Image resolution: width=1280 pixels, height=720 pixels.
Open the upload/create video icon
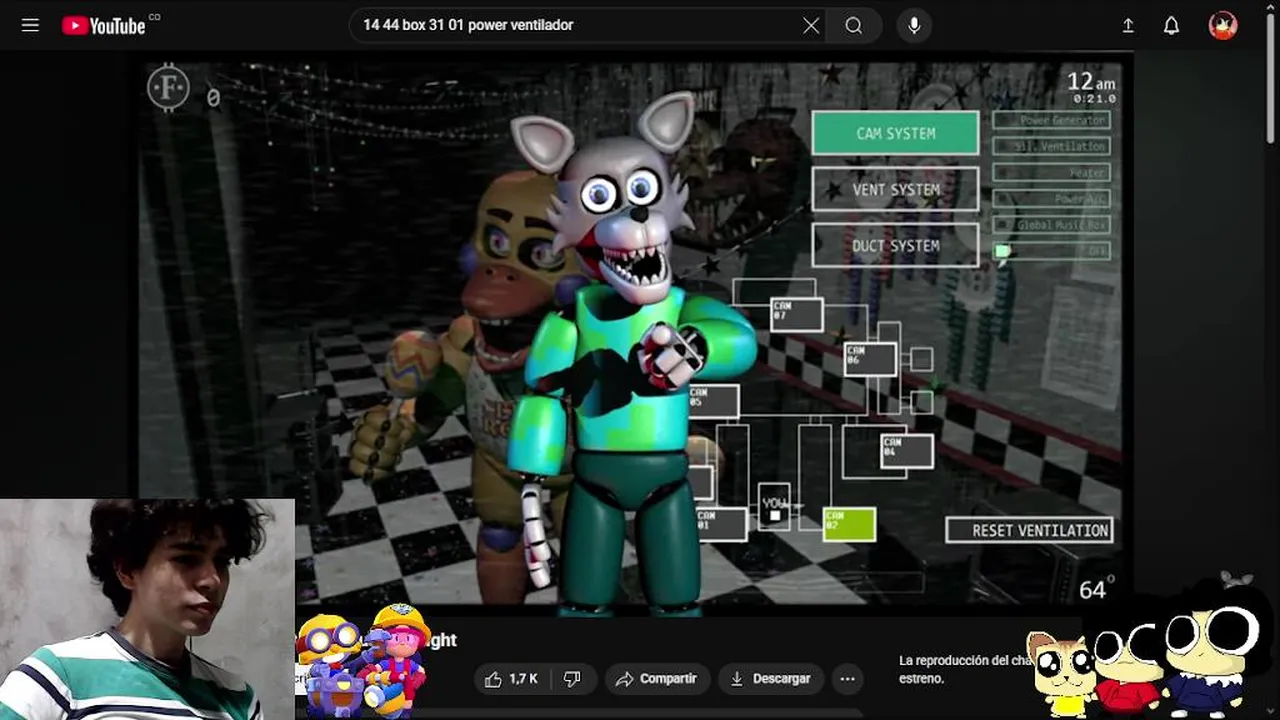[1128, 26]
